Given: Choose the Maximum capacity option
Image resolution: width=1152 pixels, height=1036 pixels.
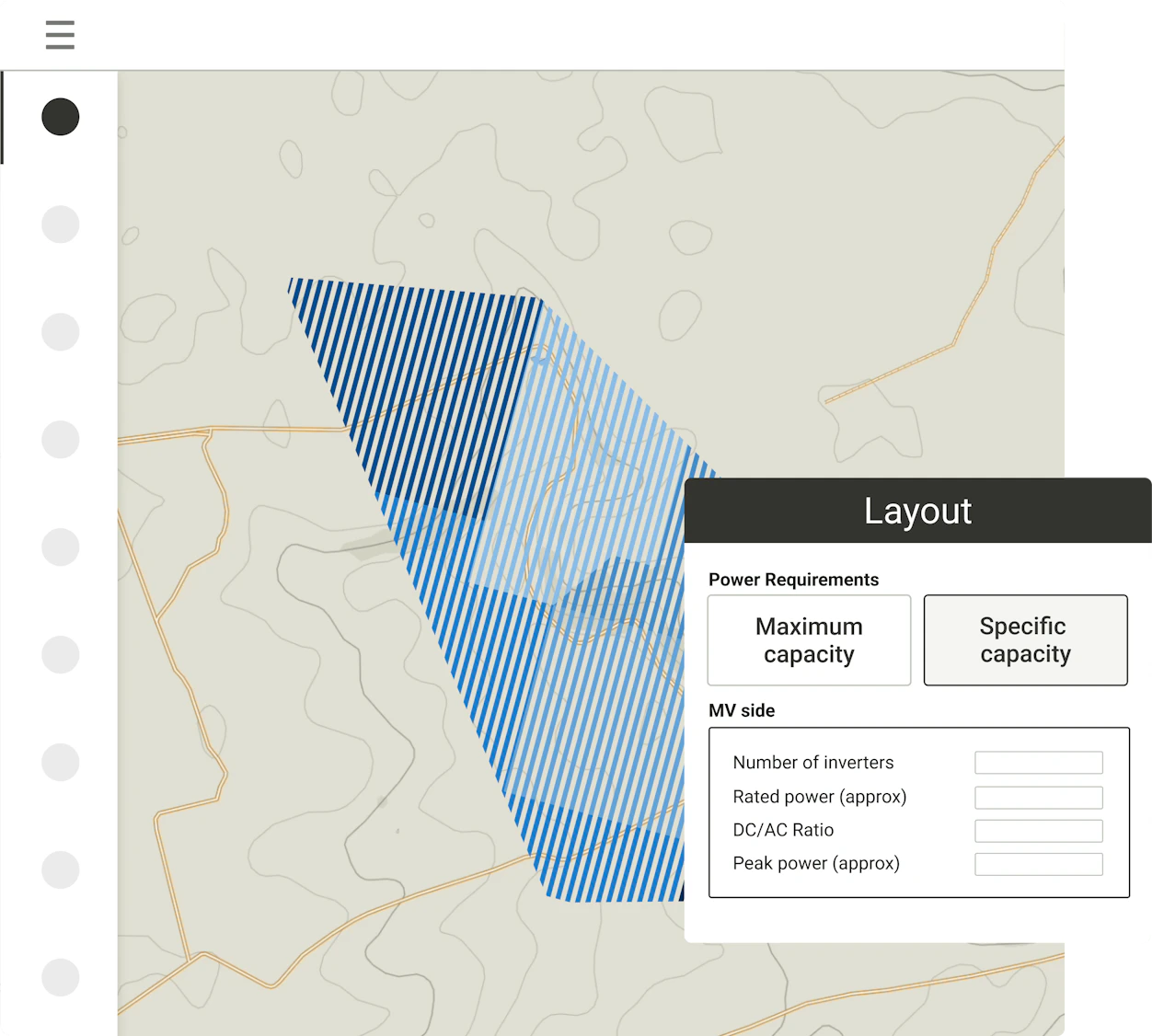Looking at the screenshot, I should pos(809,640).
